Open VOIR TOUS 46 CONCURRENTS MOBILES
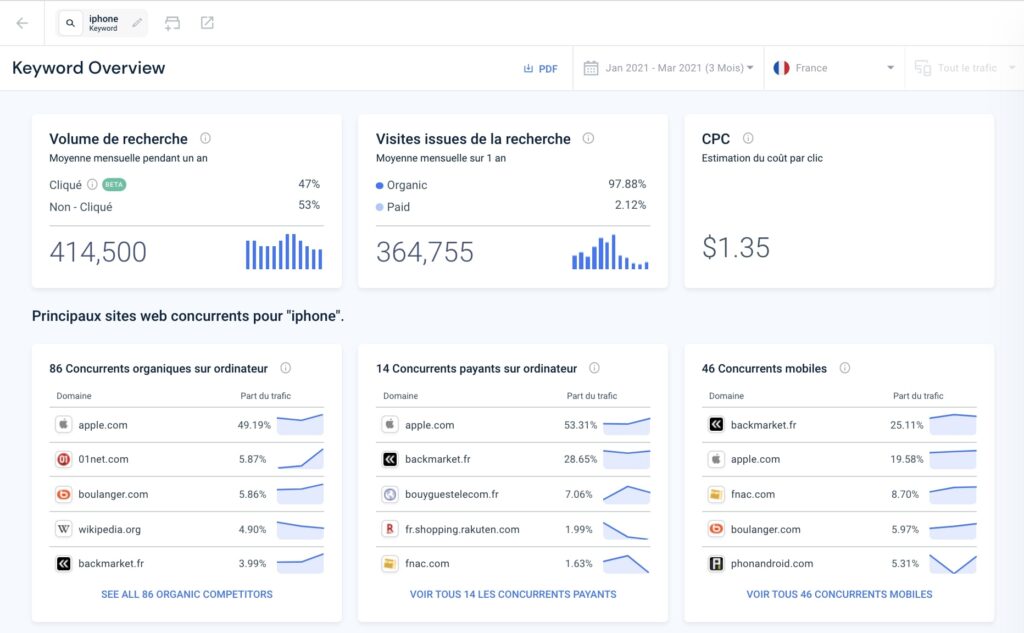Screen dimensions: 1024x633 click(840, 594)
